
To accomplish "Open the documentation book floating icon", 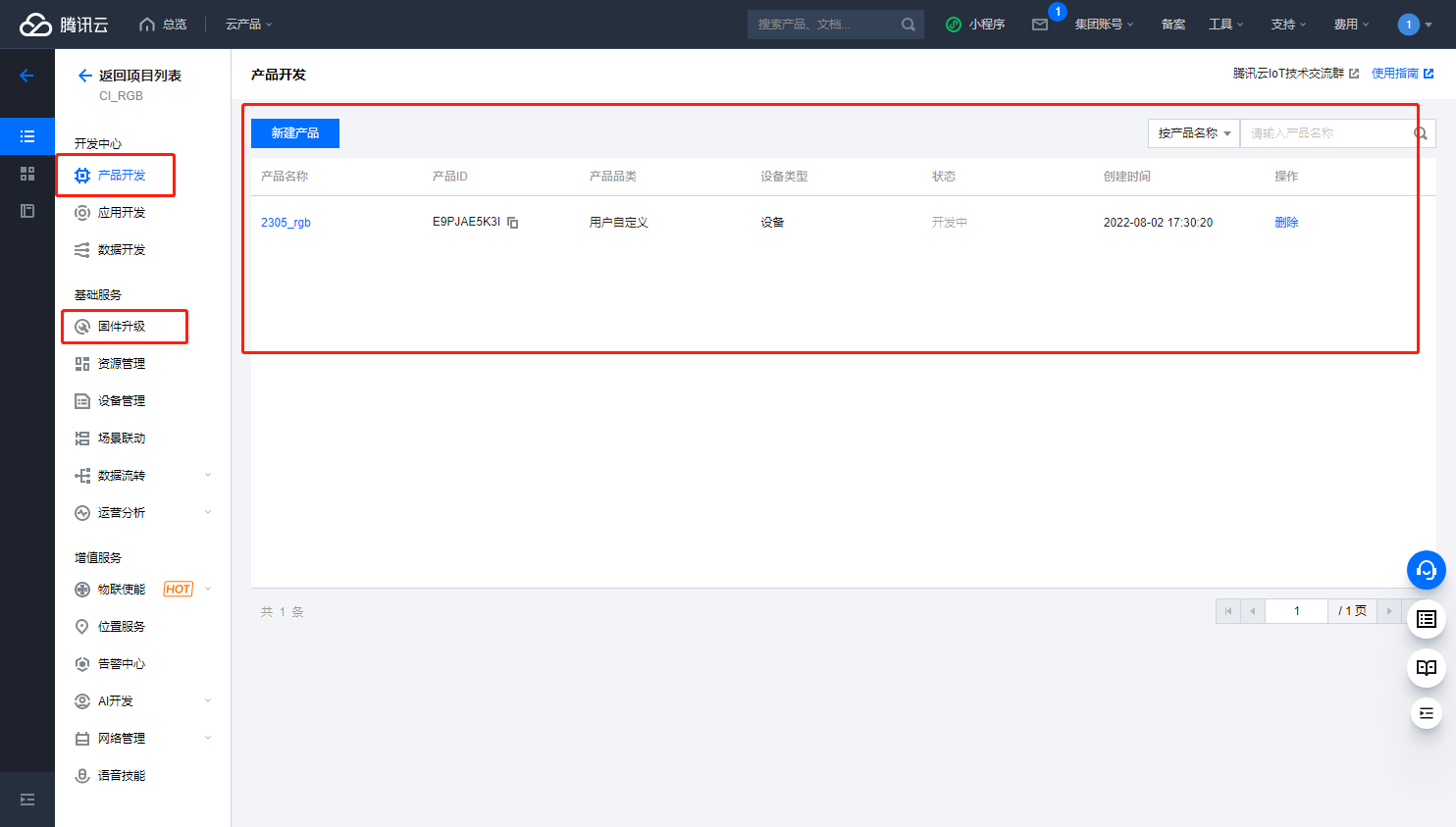I will pos(1426,667).
